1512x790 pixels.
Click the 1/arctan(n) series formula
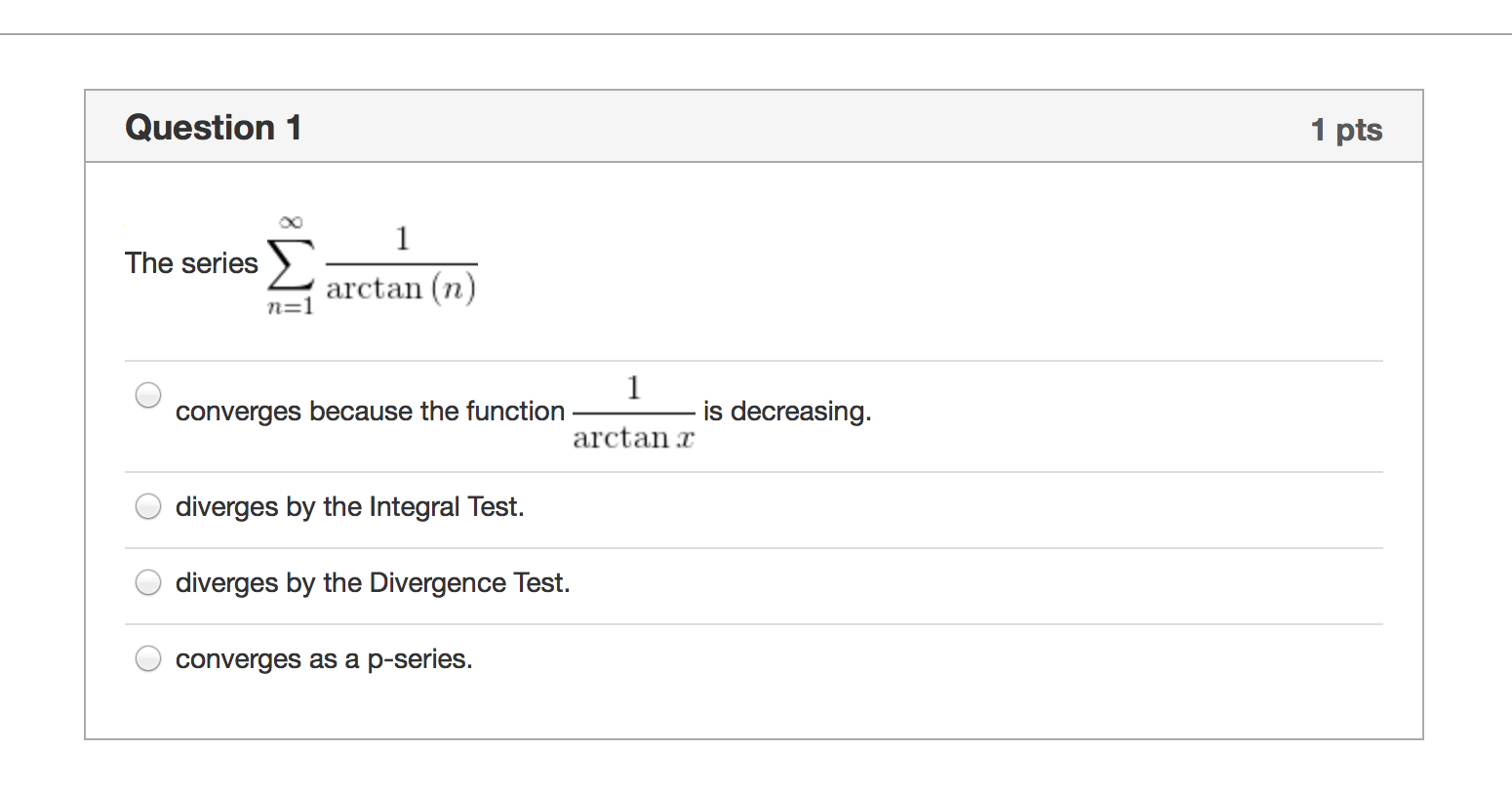pyautogui.click(x=372, y=265)
